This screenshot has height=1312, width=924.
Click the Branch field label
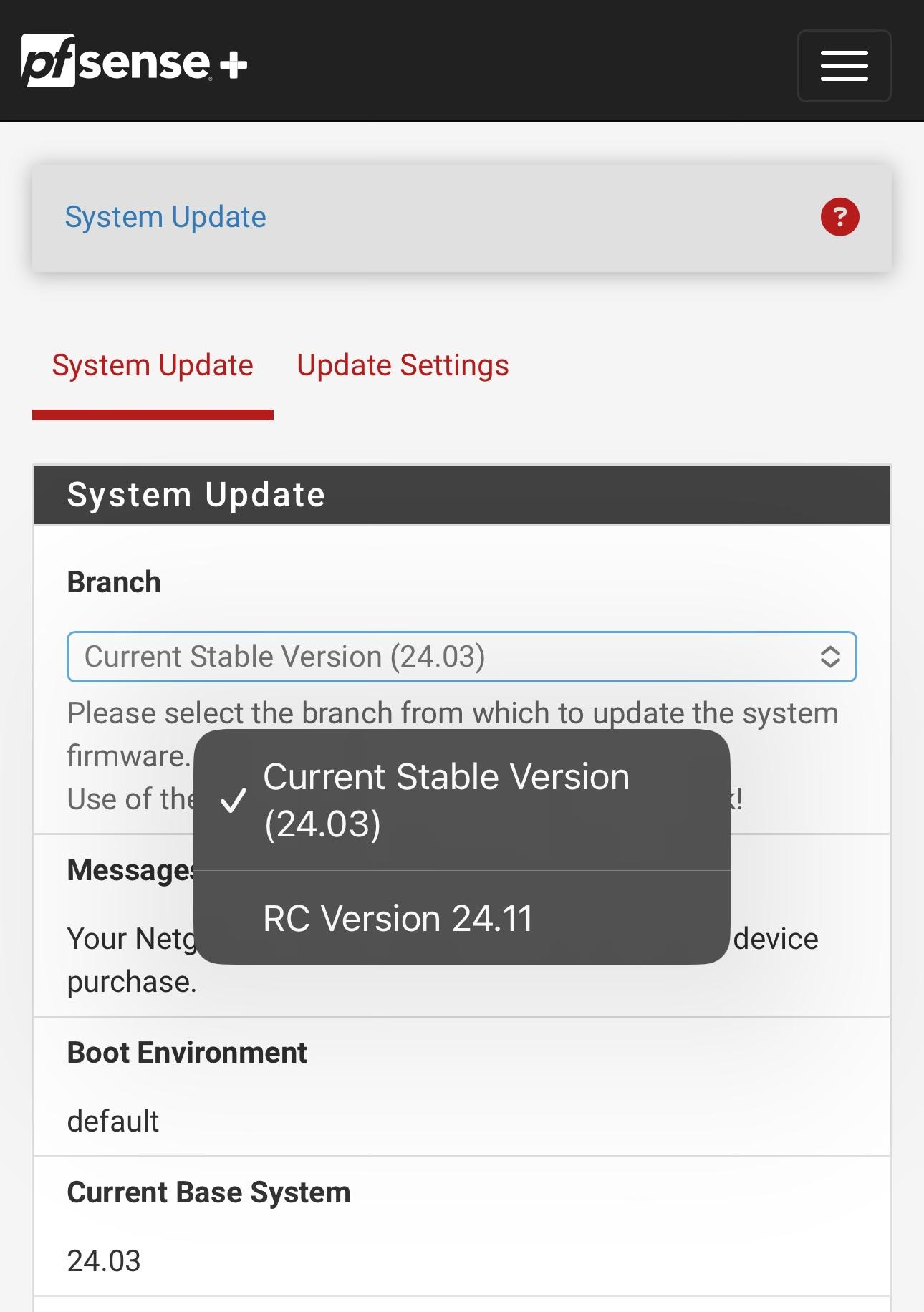[x=114, y=582]
